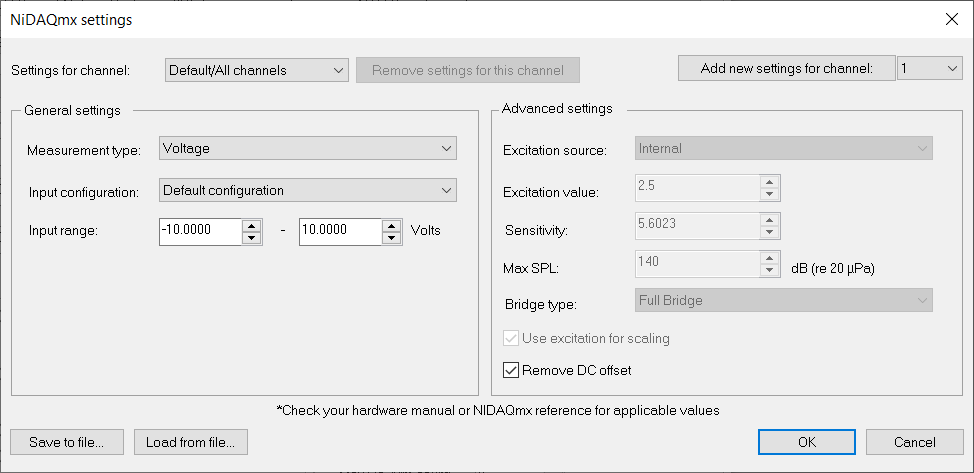Click the Save to file button

(67, 442)
